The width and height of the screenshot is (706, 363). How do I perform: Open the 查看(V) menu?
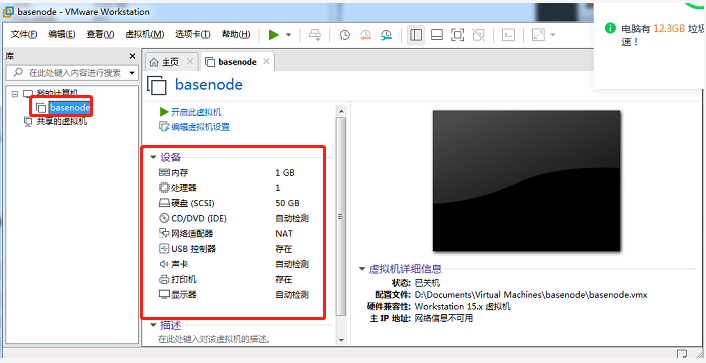pos(100,34)
